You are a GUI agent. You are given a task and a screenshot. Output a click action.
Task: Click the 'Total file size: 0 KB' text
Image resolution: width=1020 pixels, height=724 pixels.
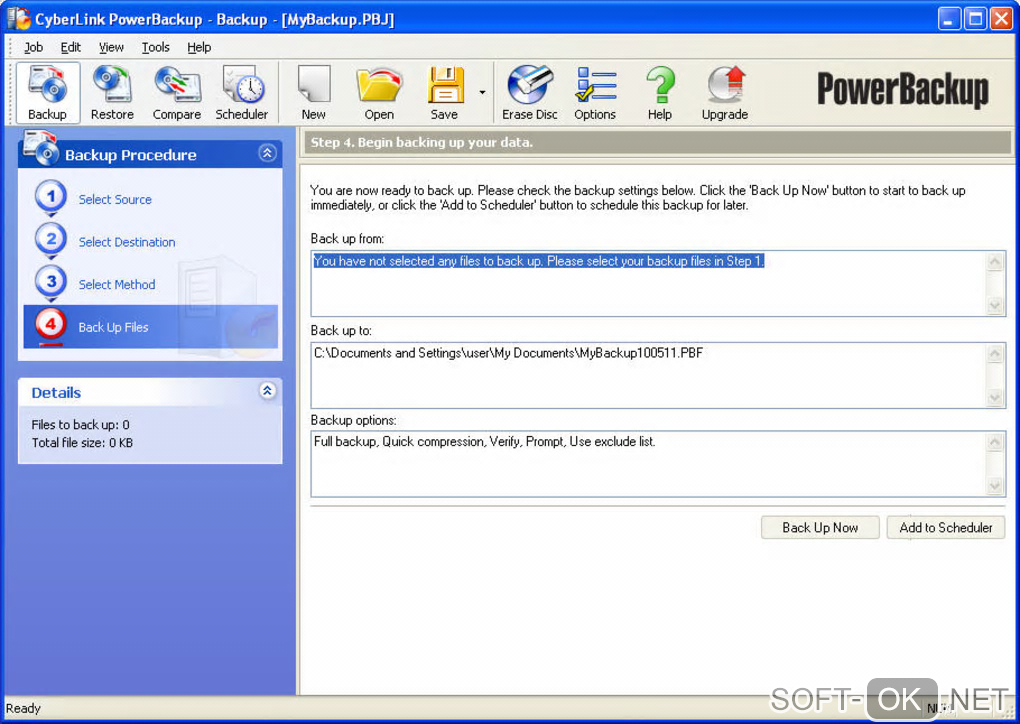(x=83, y=443)
